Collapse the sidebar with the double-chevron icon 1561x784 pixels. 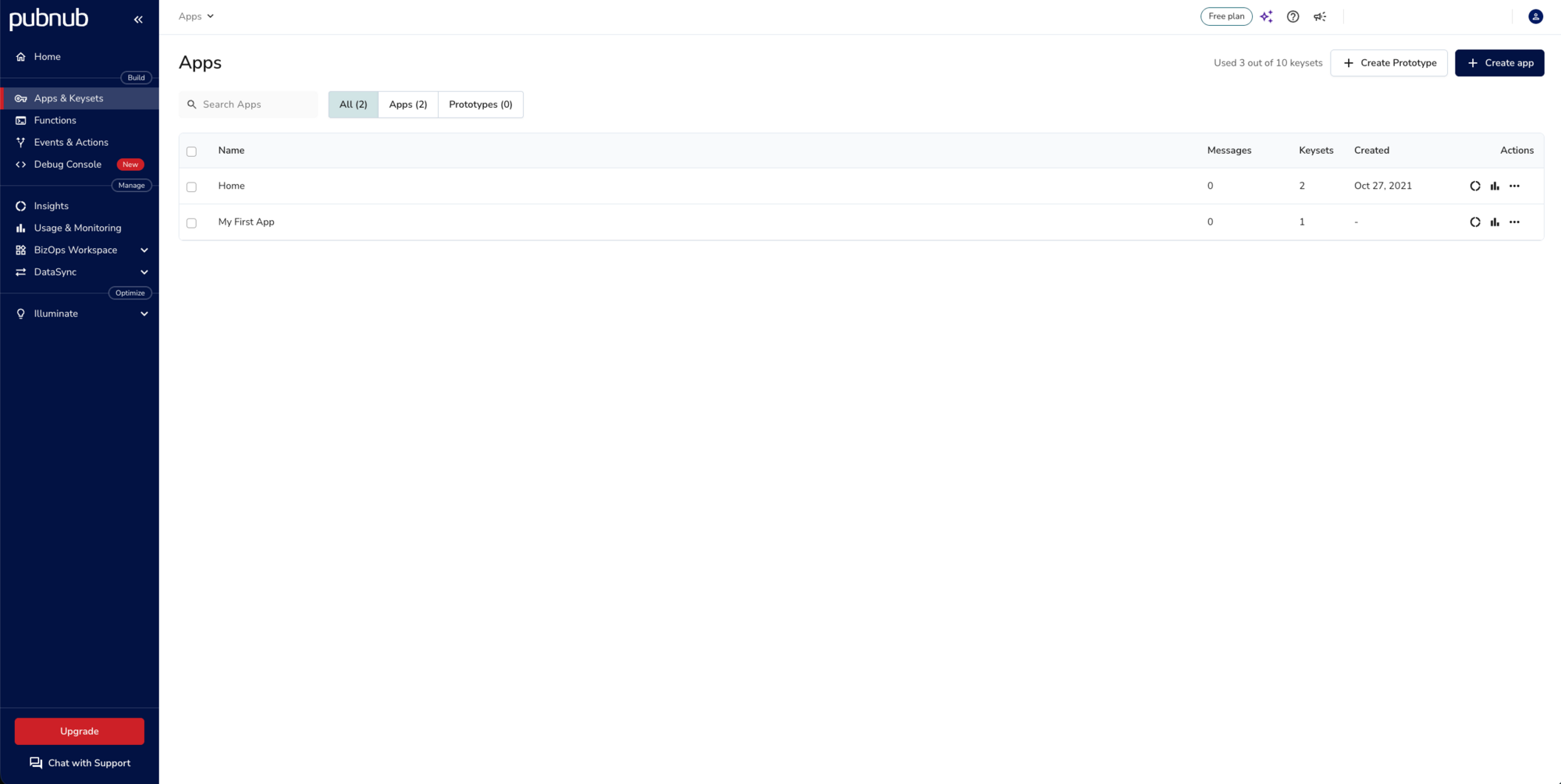pyautogui.click(x=138, y=20)
